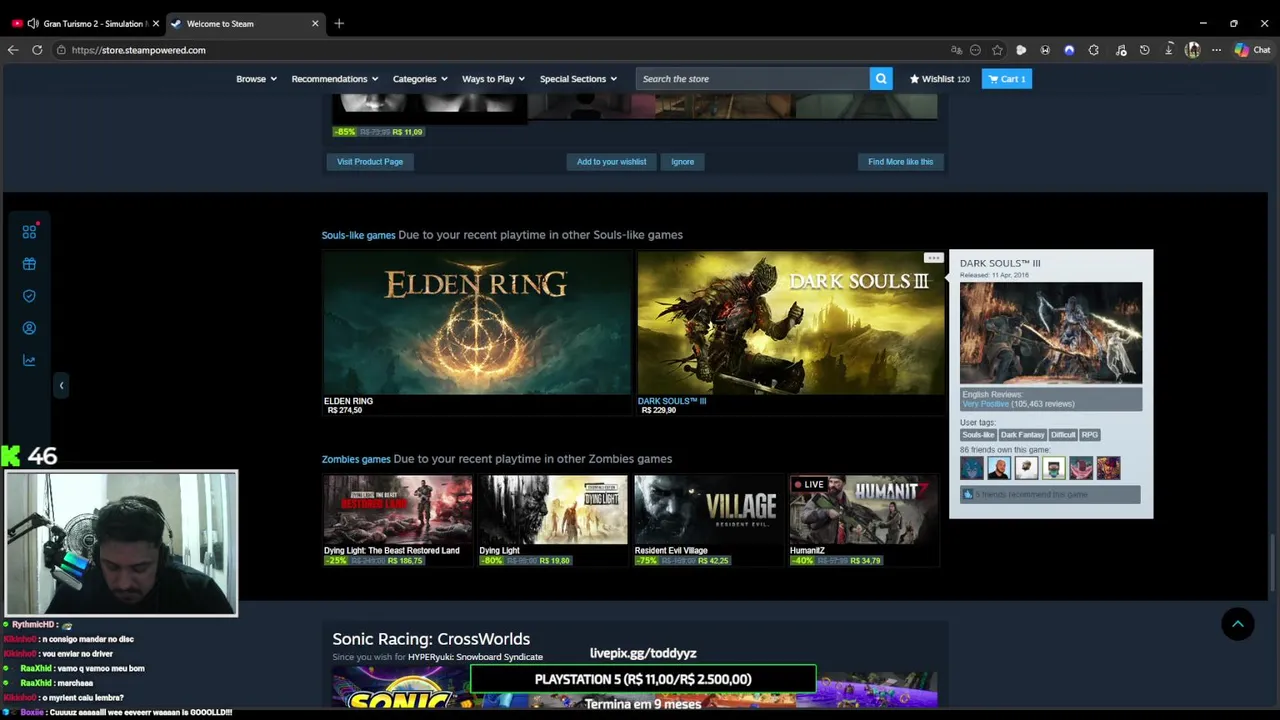Click the scroll-to-top round arrow button

click(x=1237, y=624)
